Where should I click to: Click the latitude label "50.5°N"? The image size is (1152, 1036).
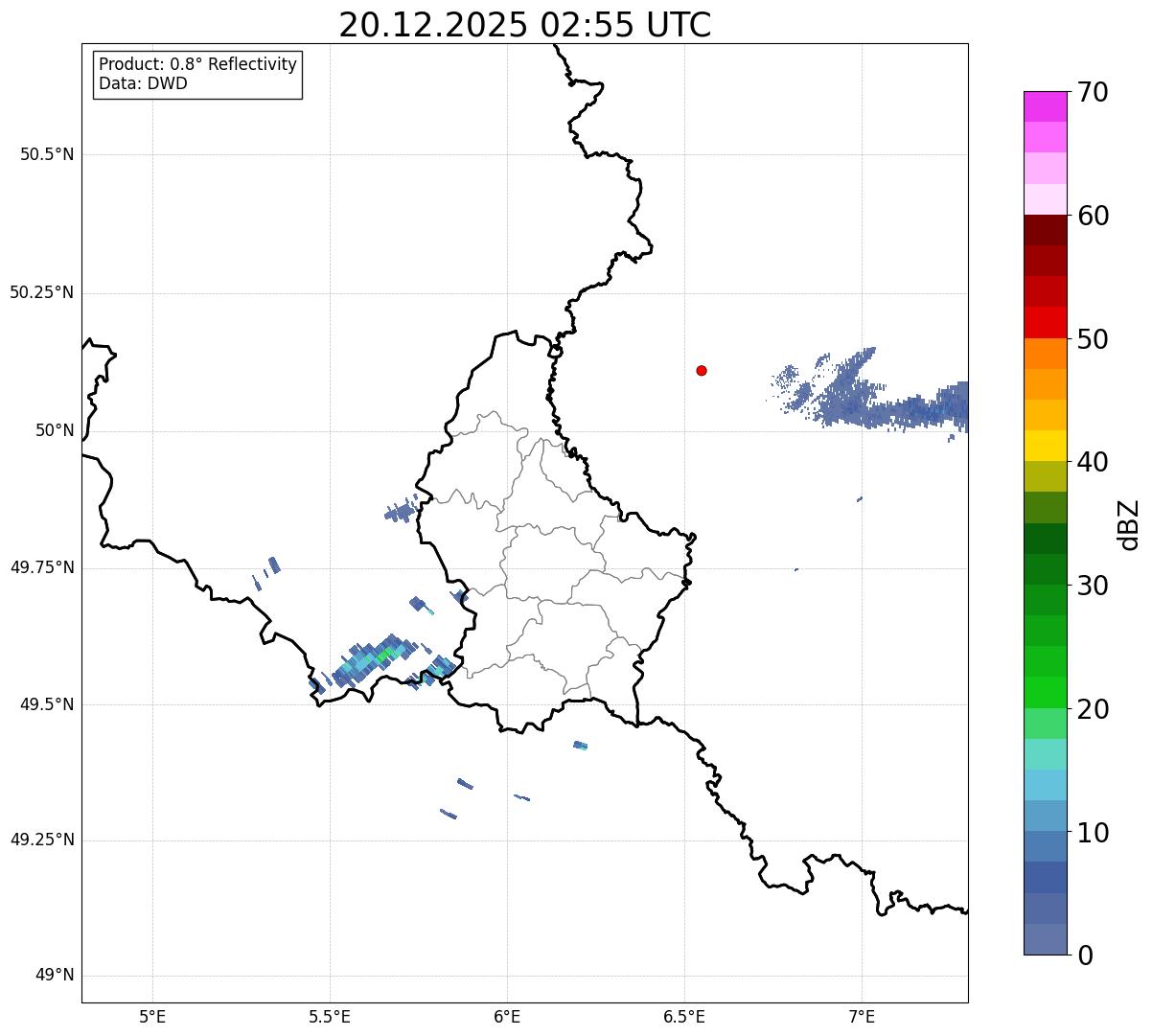[47, 154]
